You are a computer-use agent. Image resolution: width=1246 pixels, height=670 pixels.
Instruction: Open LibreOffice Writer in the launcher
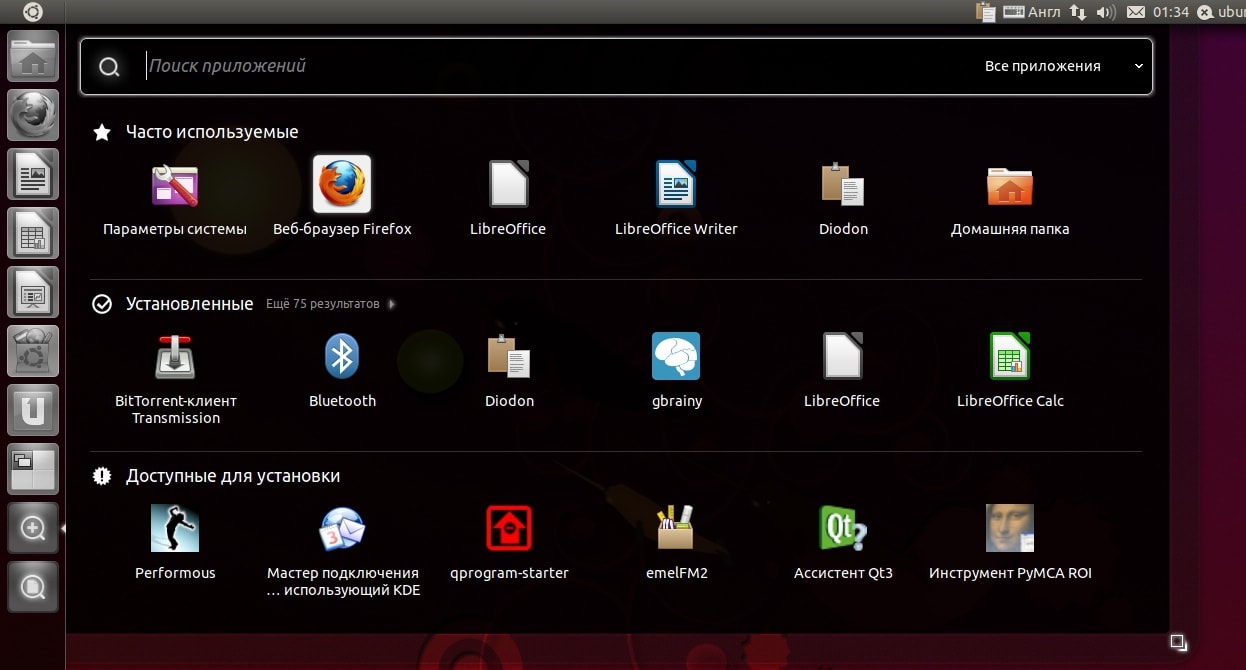(x=34, y=175)
